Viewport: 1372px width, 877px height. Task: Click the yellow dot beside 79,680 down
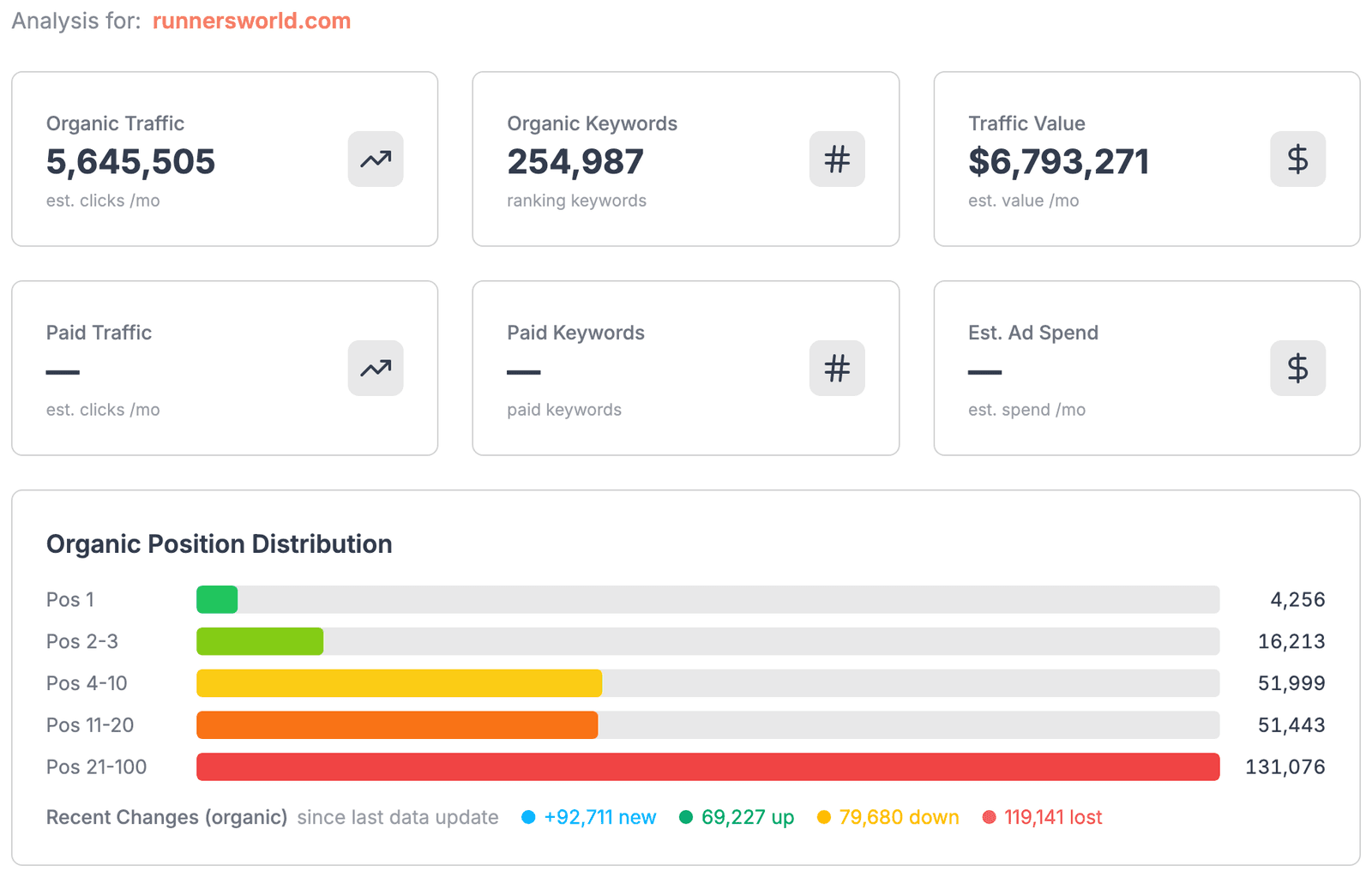[824, 817]
